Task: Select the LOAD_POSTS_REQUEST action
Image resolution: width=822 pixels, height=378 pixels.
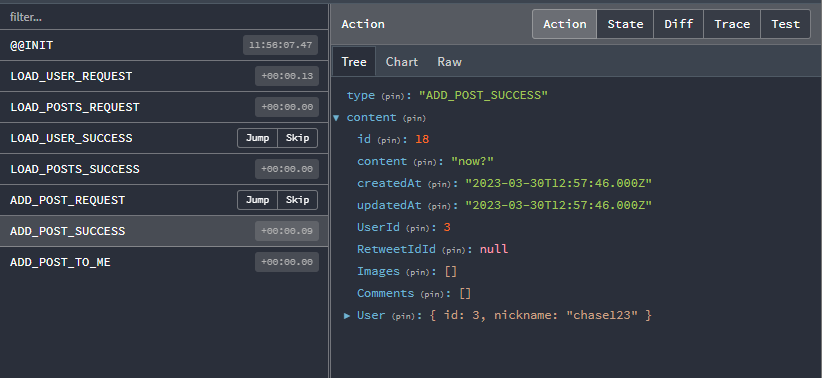Action: tap(164, 107)
